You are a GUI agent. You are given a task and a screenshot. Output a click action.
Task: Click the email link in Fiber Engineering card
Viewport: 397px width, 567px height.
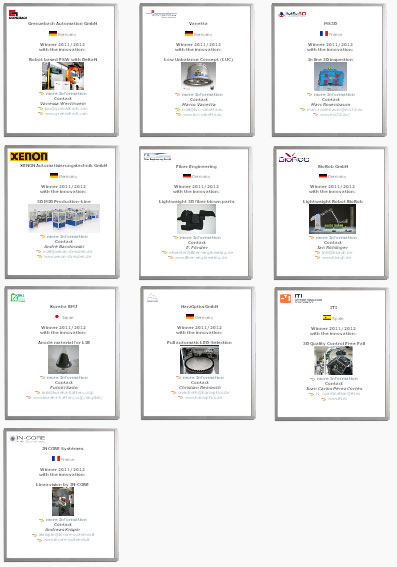pos(201,252)
